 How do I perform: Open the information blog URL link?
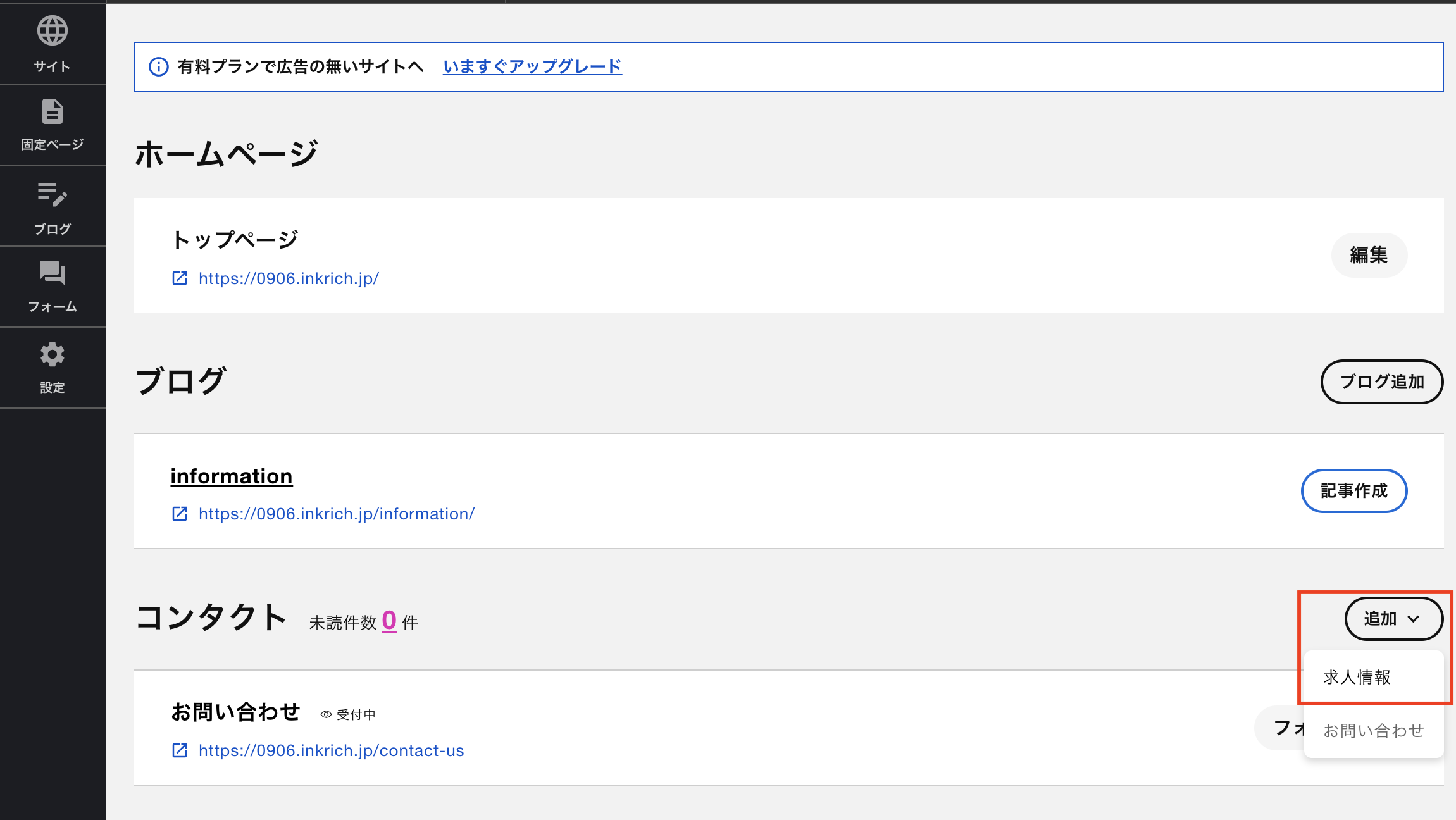337,514
